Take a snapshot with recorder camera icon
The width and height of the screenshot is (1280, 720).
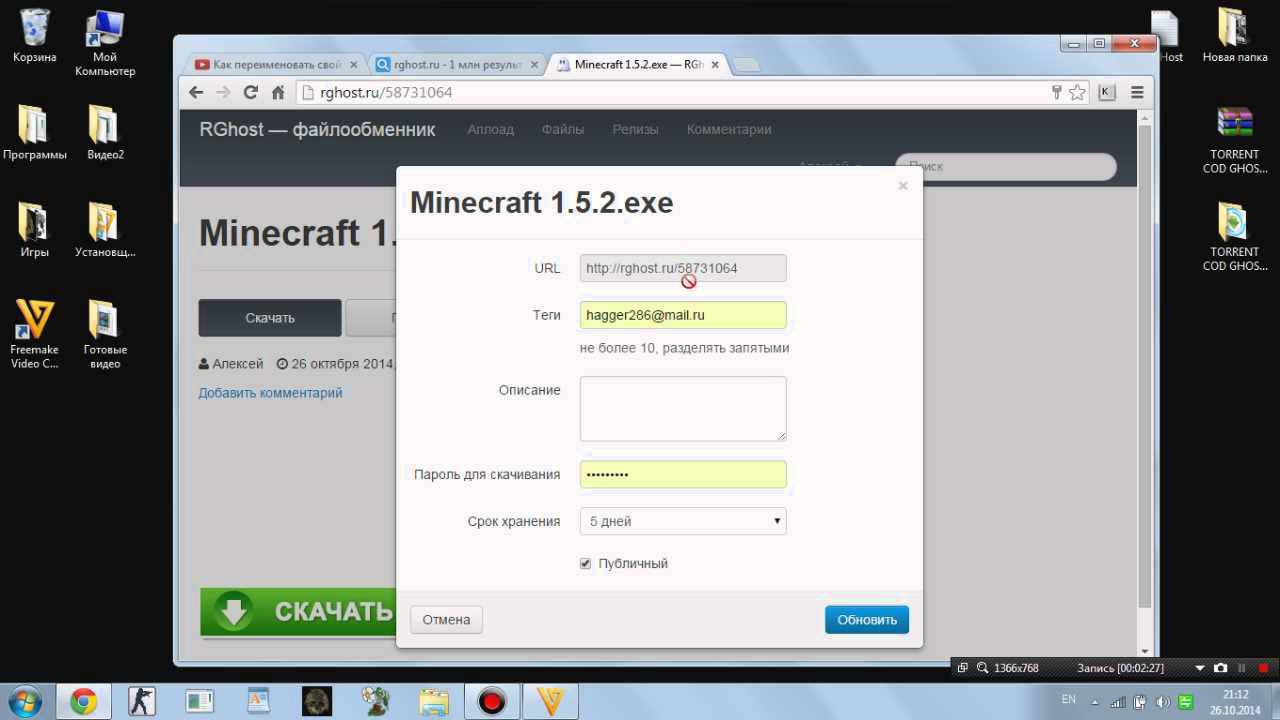pyautogui.click(x=1220, y=668)
